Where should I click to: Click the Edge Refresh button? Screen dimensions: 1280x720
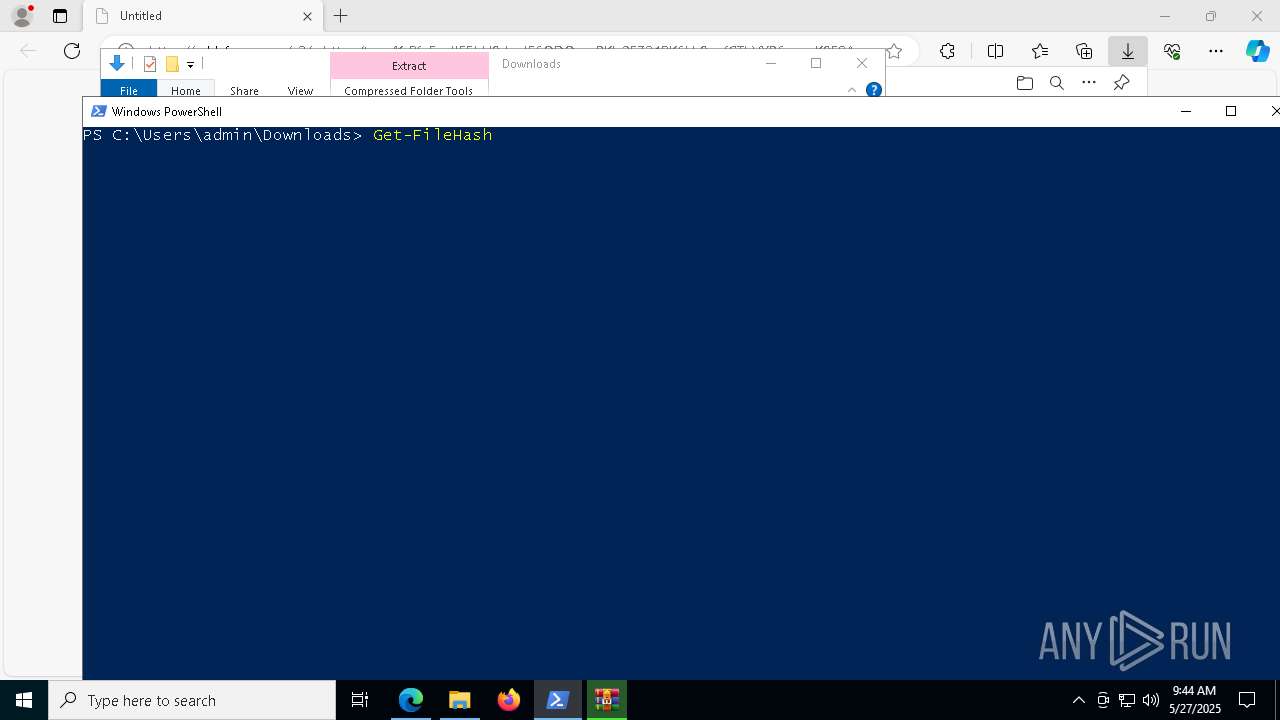point(72,51)
